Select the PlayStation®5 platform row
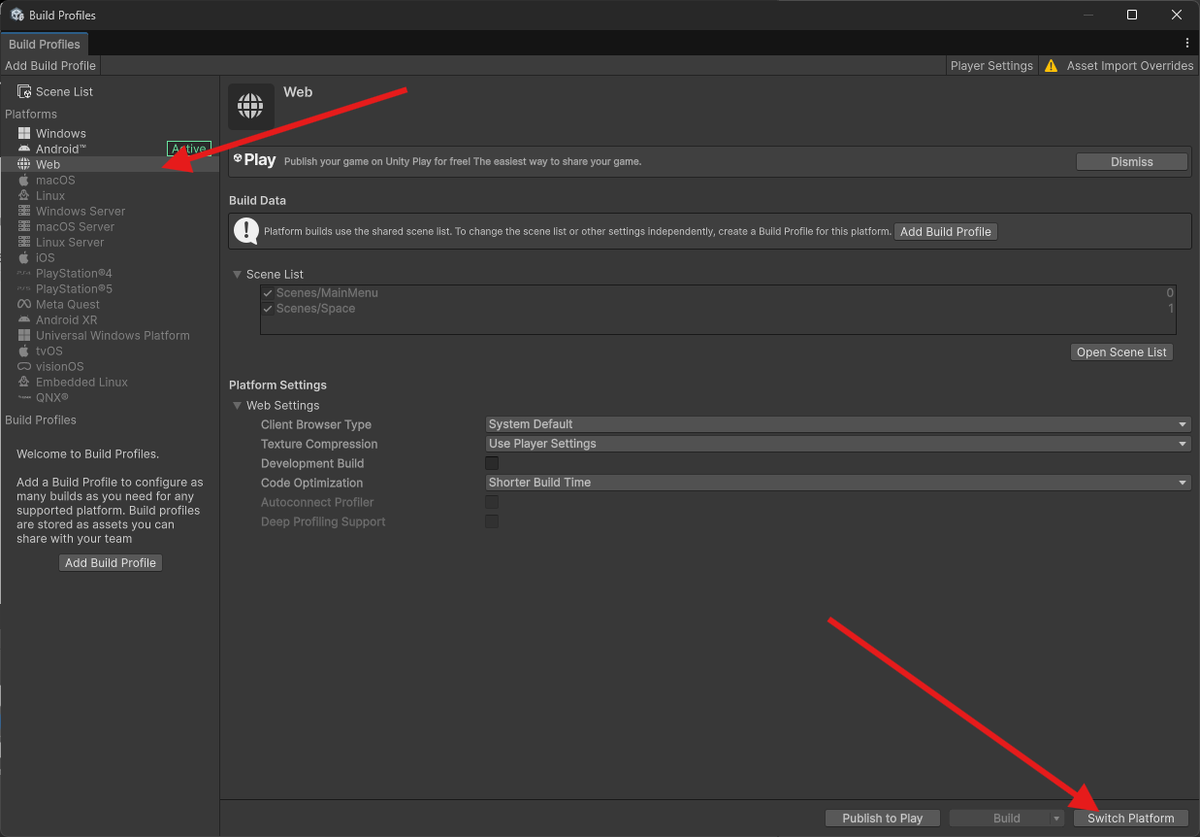 tap(110, 289)
